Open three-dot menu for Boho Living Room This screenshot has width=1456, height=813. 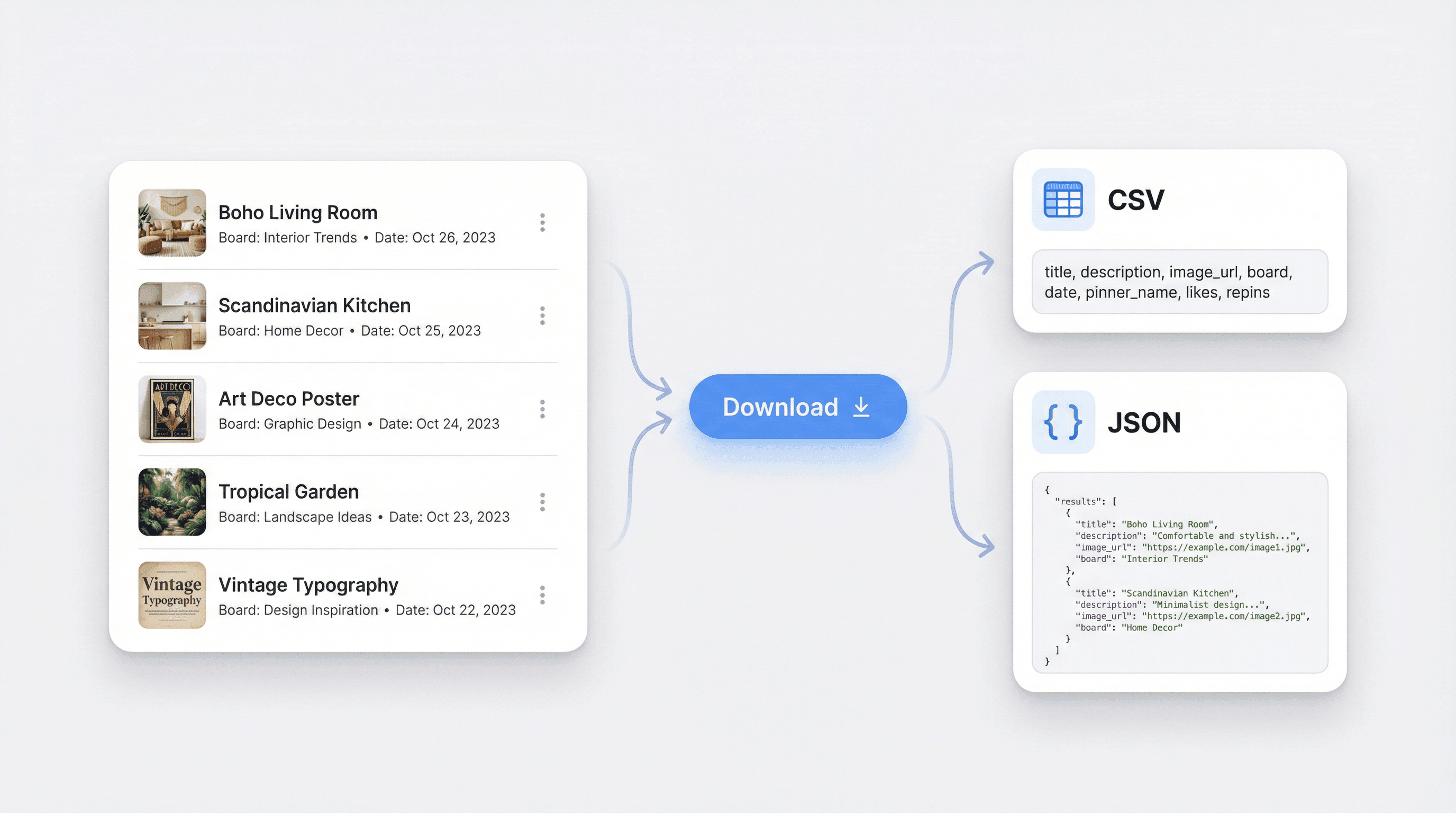542,222
